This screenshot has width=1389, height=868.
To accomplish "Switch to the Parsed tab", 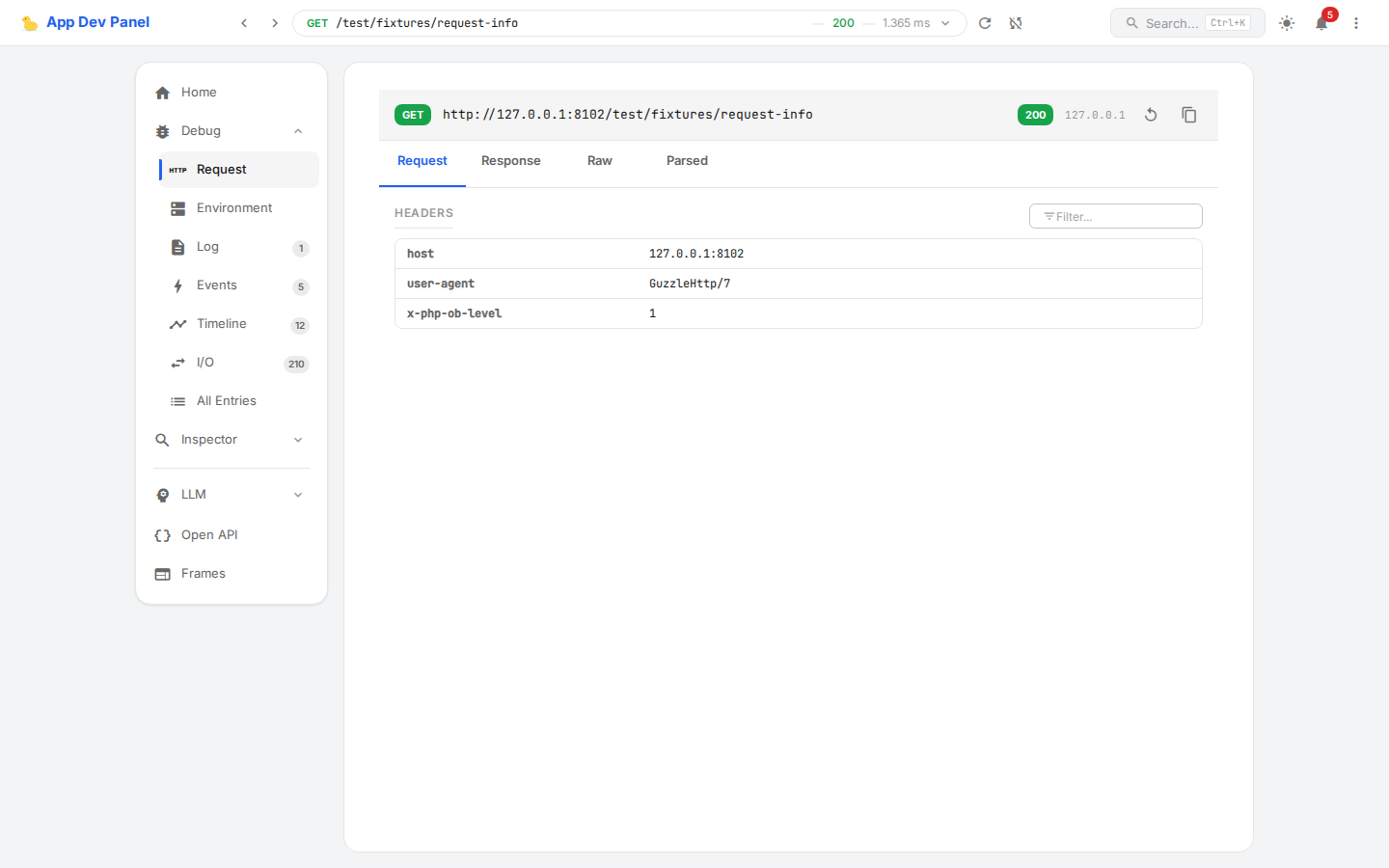I will (687, 161).
